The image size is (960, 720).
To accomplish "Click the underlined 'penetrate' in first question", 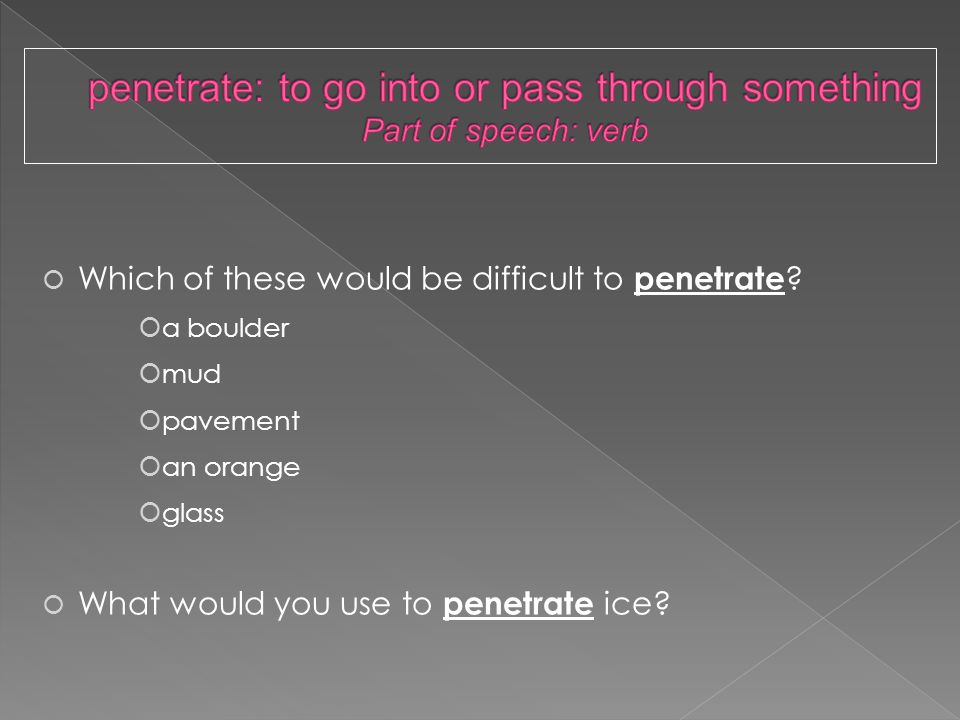I will coord(709,279).
